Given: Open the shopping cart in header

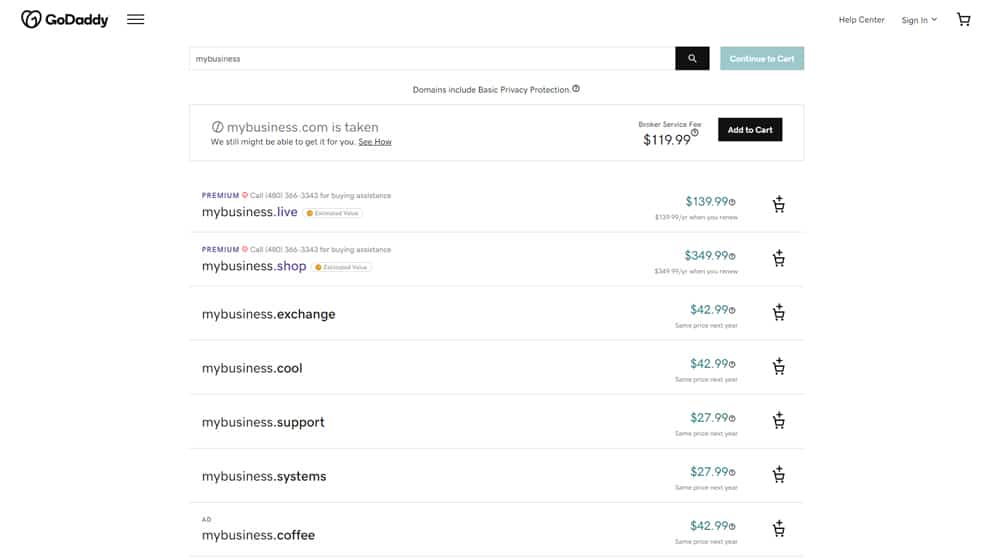Looking at the screenshot, I should [x=963, y=20].
